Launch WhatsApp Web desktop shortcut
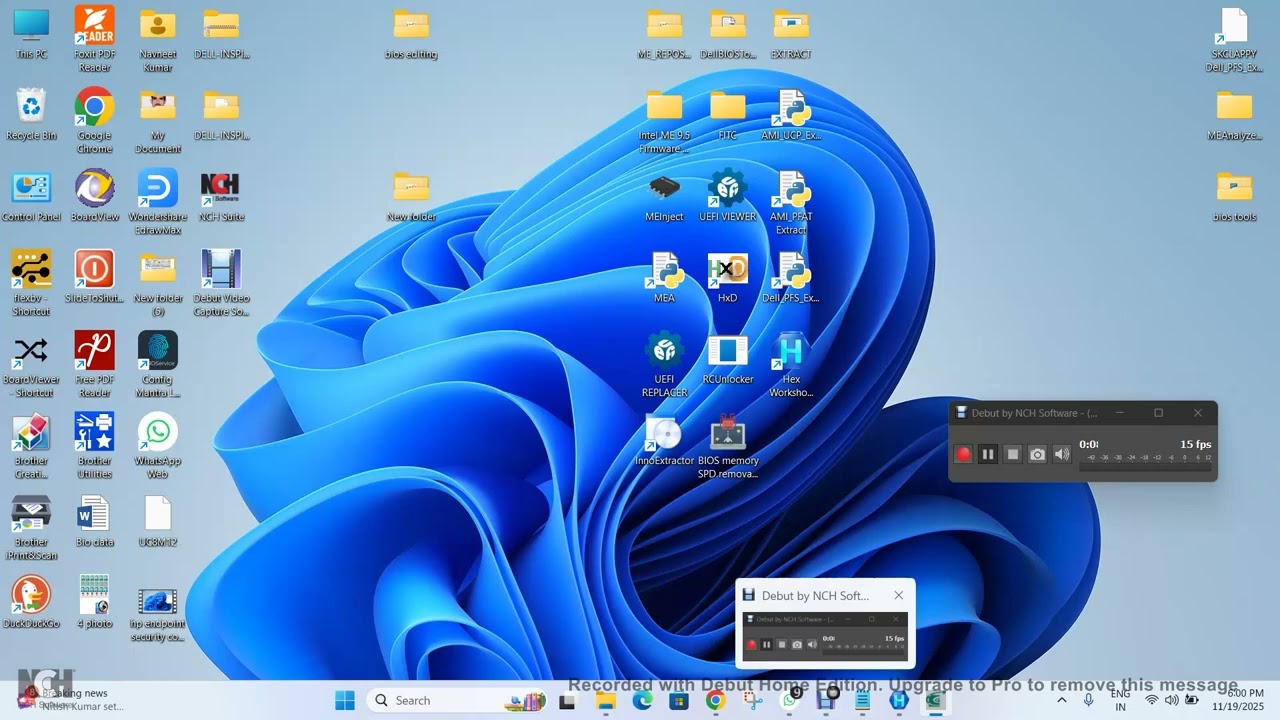Screen dimensions: 1280x720 click(158, 445)
